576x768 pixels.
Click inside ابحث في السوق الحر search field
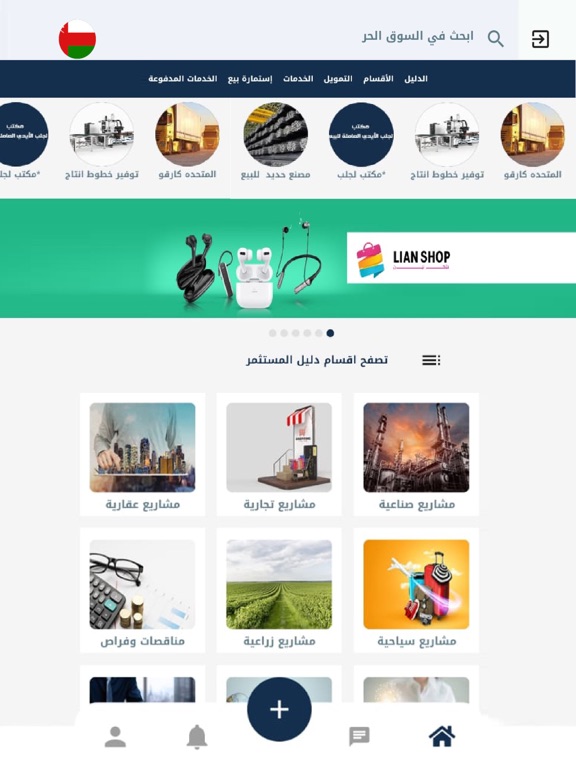point(418,37)
